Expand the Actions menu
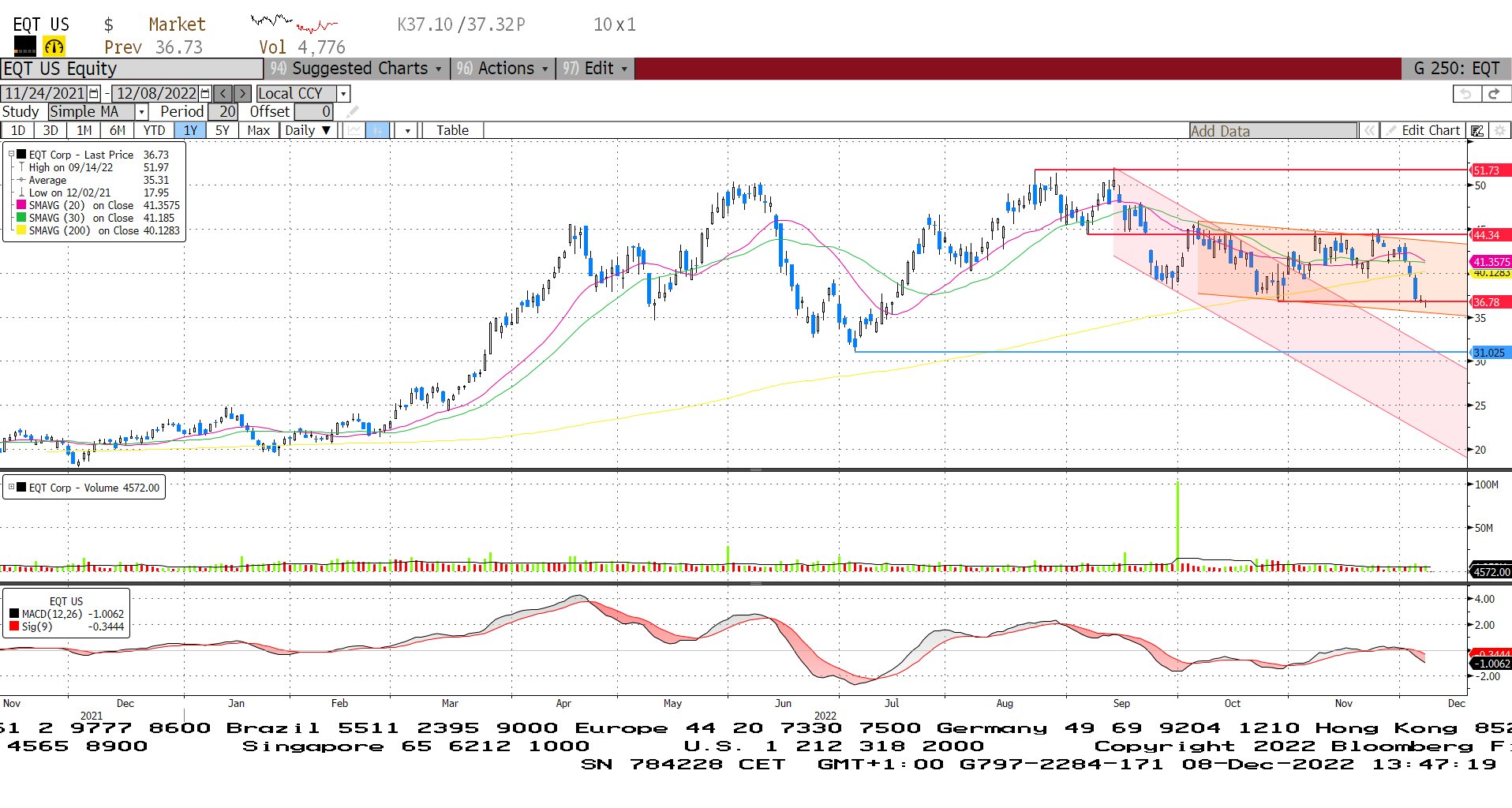Screen dimensions: 1512x808 [x=502, y=69]
